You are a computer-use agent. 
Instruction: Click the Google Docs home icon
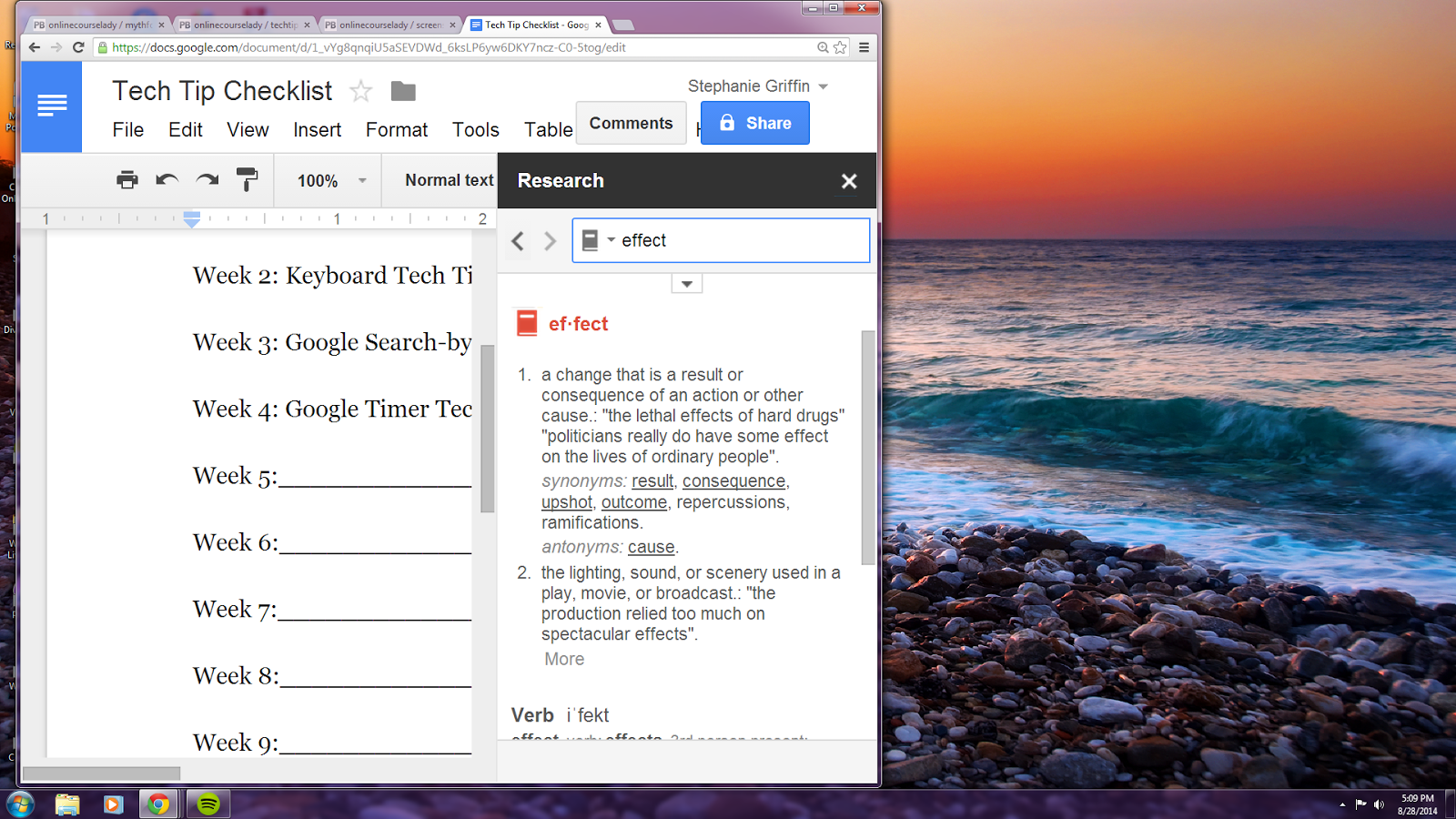click(51, 106)
